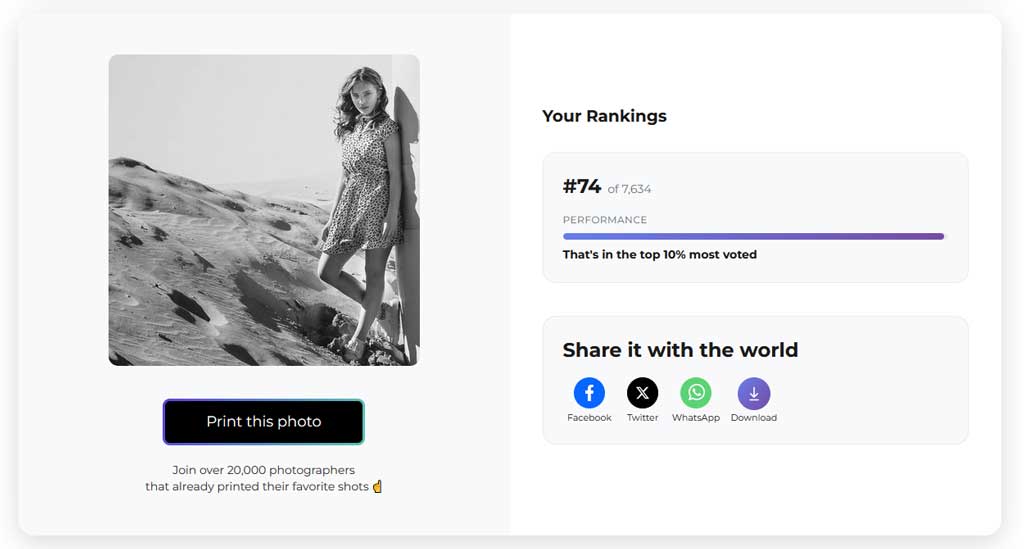Click 'that already printed their favorite shots' line
The image size is (1024, 549).
pos(257,486)
